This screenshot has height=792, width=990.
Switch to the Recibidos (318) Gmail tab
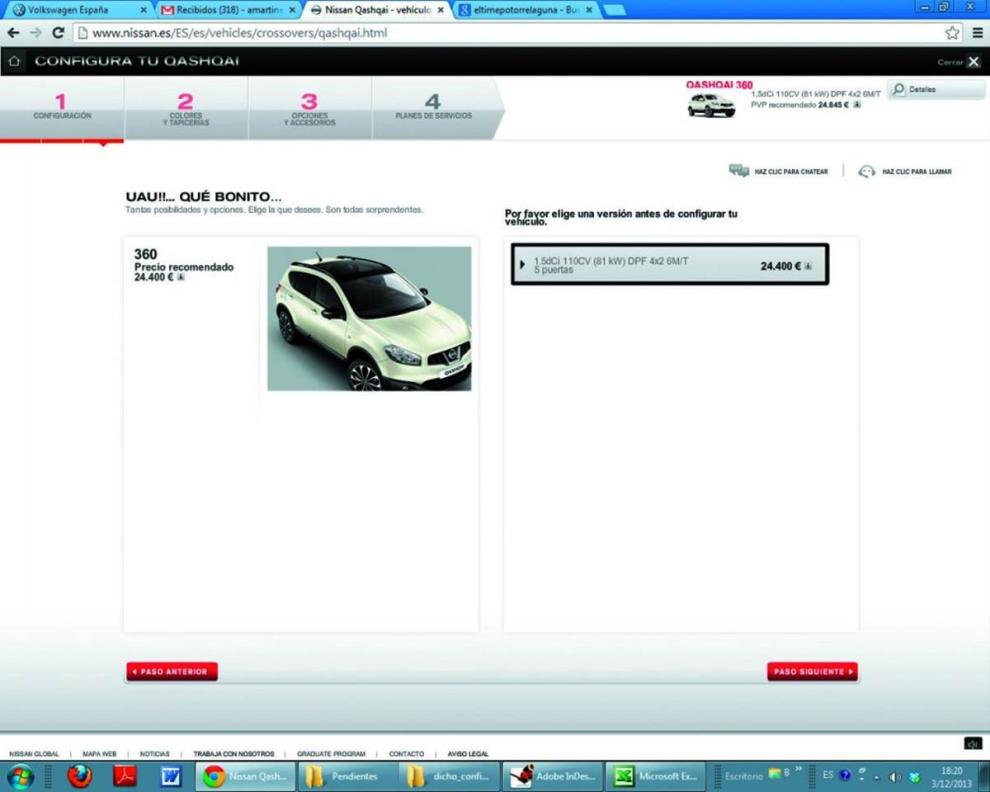coord(227,10)
